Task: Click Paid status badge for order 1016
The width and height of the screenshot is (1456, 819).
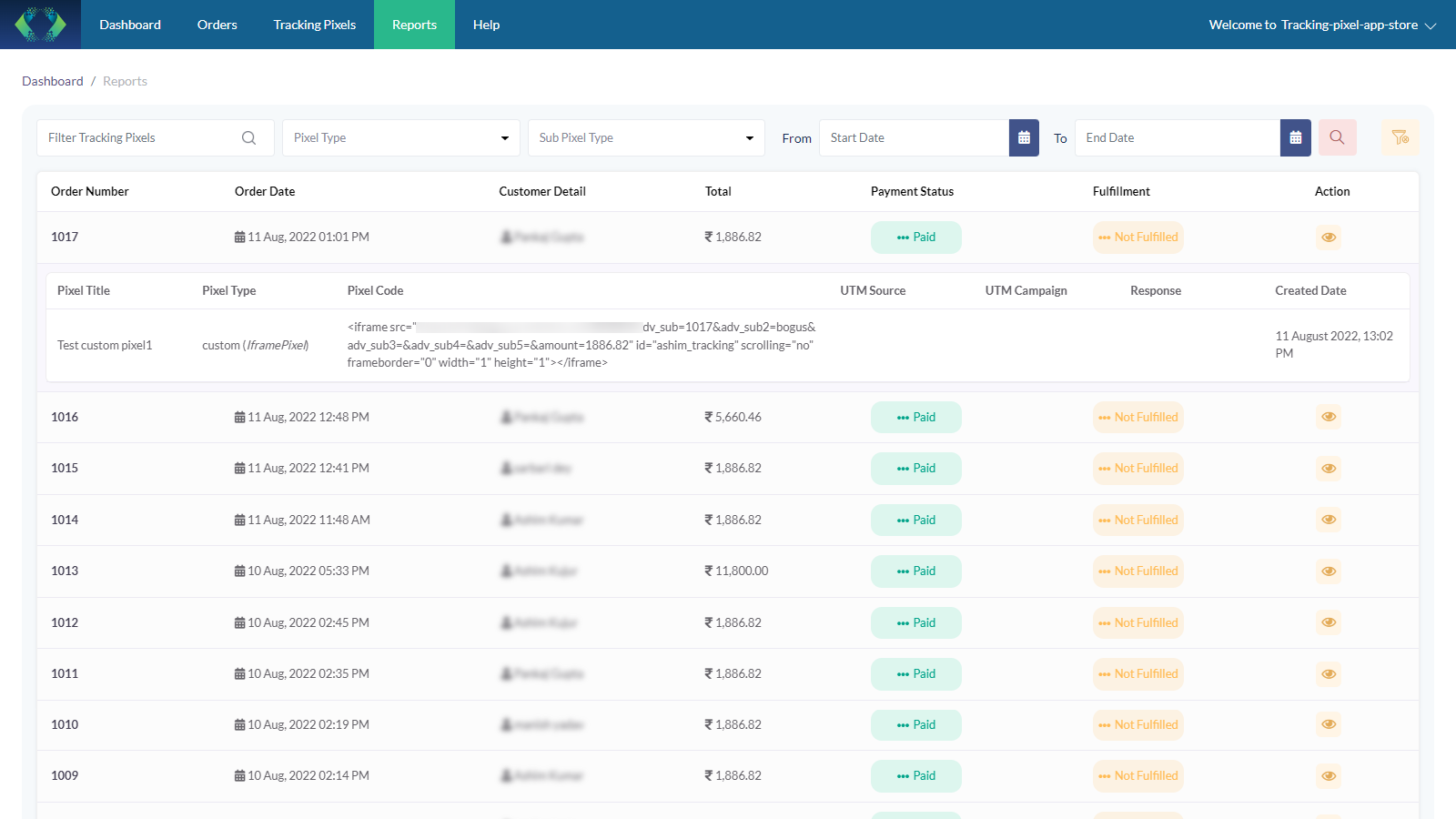Action: (915, 418)
